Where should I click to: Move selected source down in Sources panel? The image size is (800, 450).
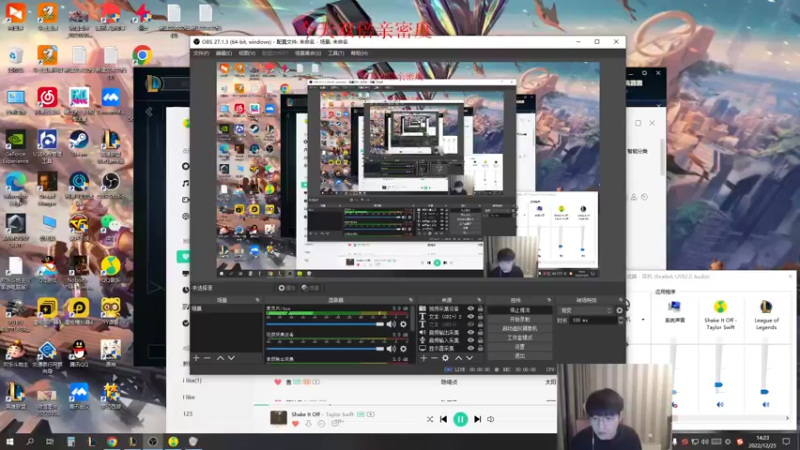pyautogui.click(x=469, y=358)
